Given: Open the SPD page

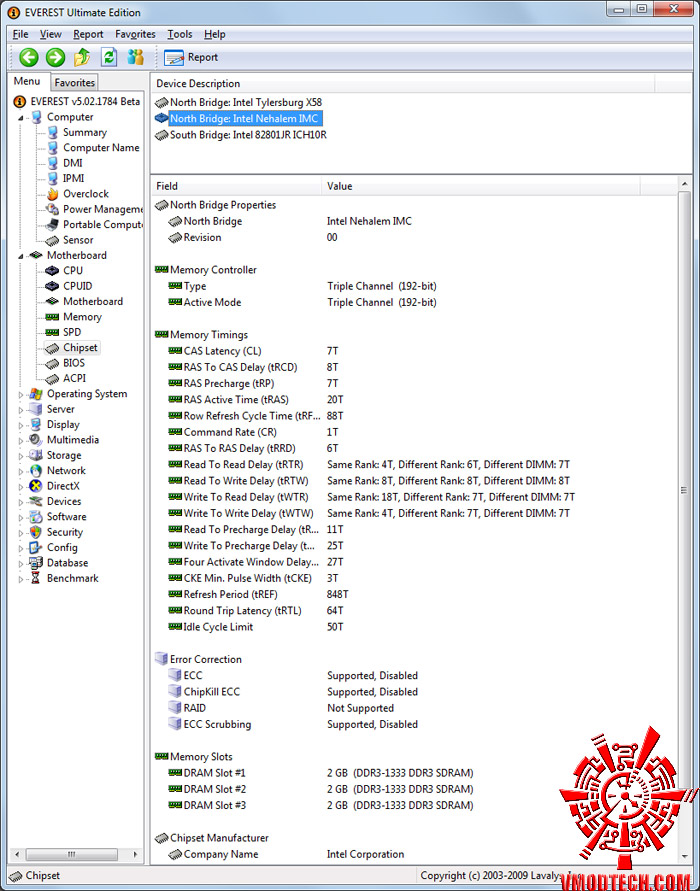Looking at the screenshot, I should 72,332.
